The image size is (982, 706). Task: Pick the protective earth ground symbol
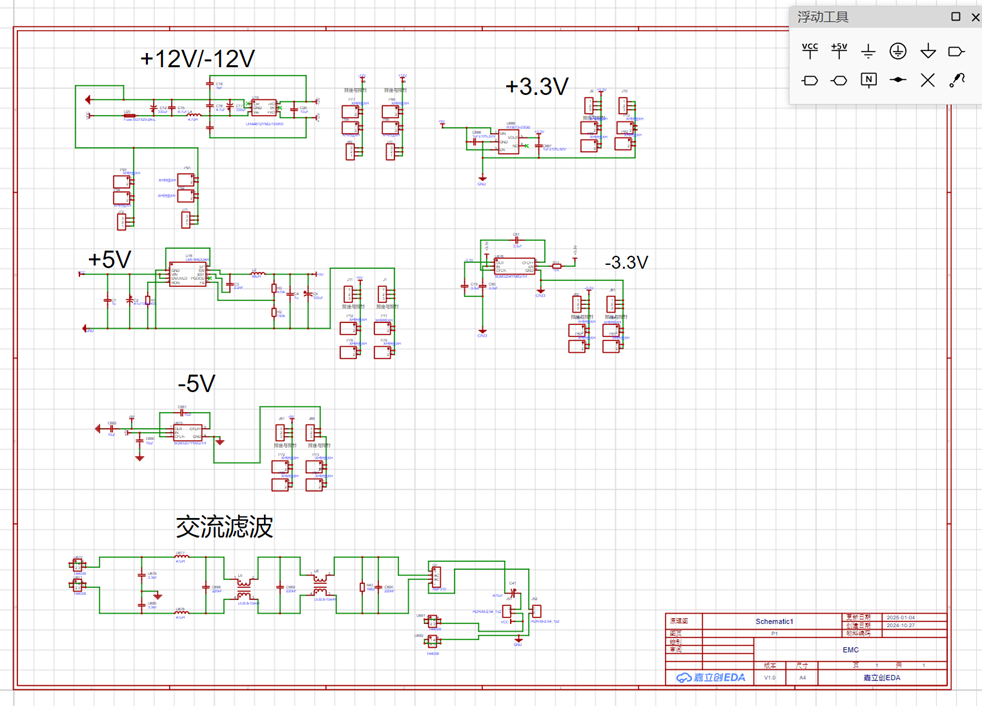pyautogui.click(x=898, y=51)
